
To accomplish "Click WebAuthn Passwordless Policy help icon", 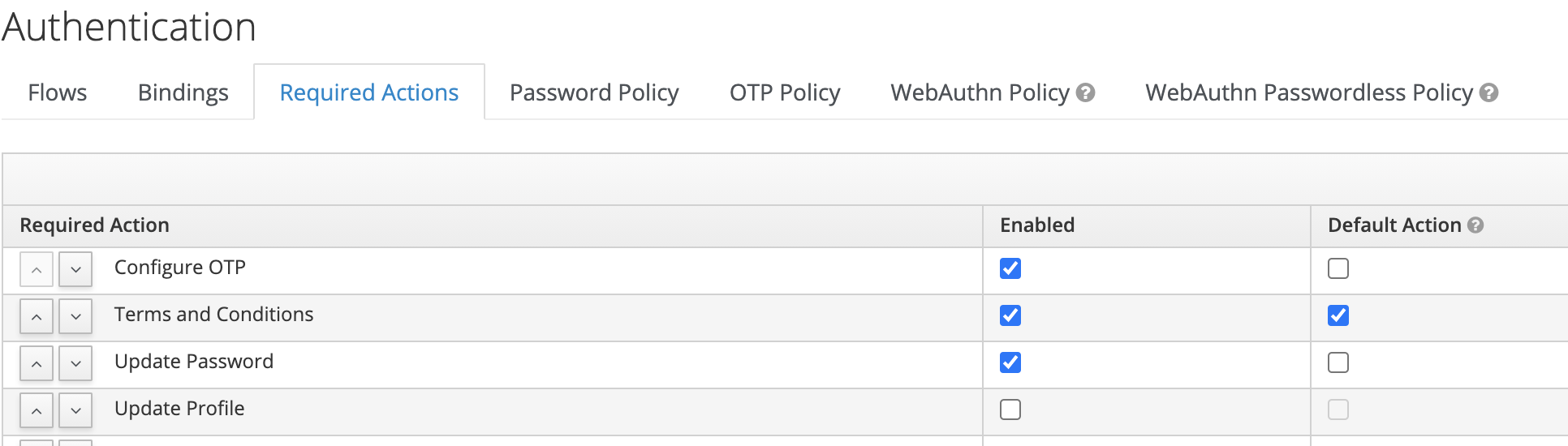I will [x=1488, y=93].
